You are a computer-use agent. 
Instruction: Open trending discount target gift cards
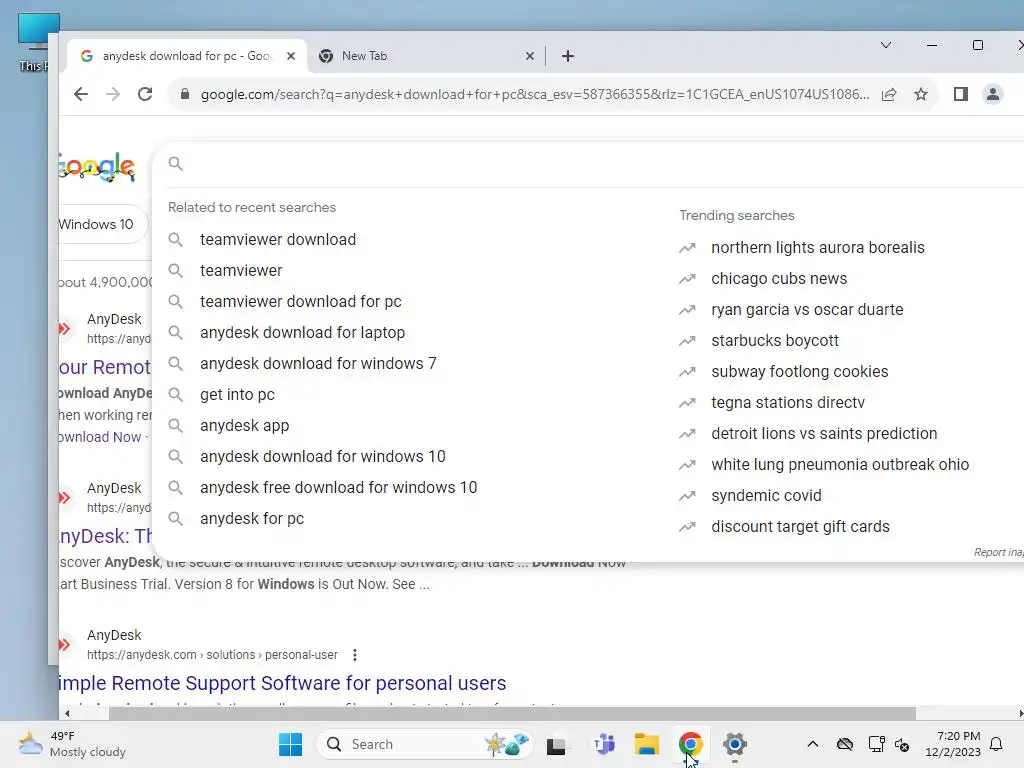pyautogui.click(x=800, y=527)
